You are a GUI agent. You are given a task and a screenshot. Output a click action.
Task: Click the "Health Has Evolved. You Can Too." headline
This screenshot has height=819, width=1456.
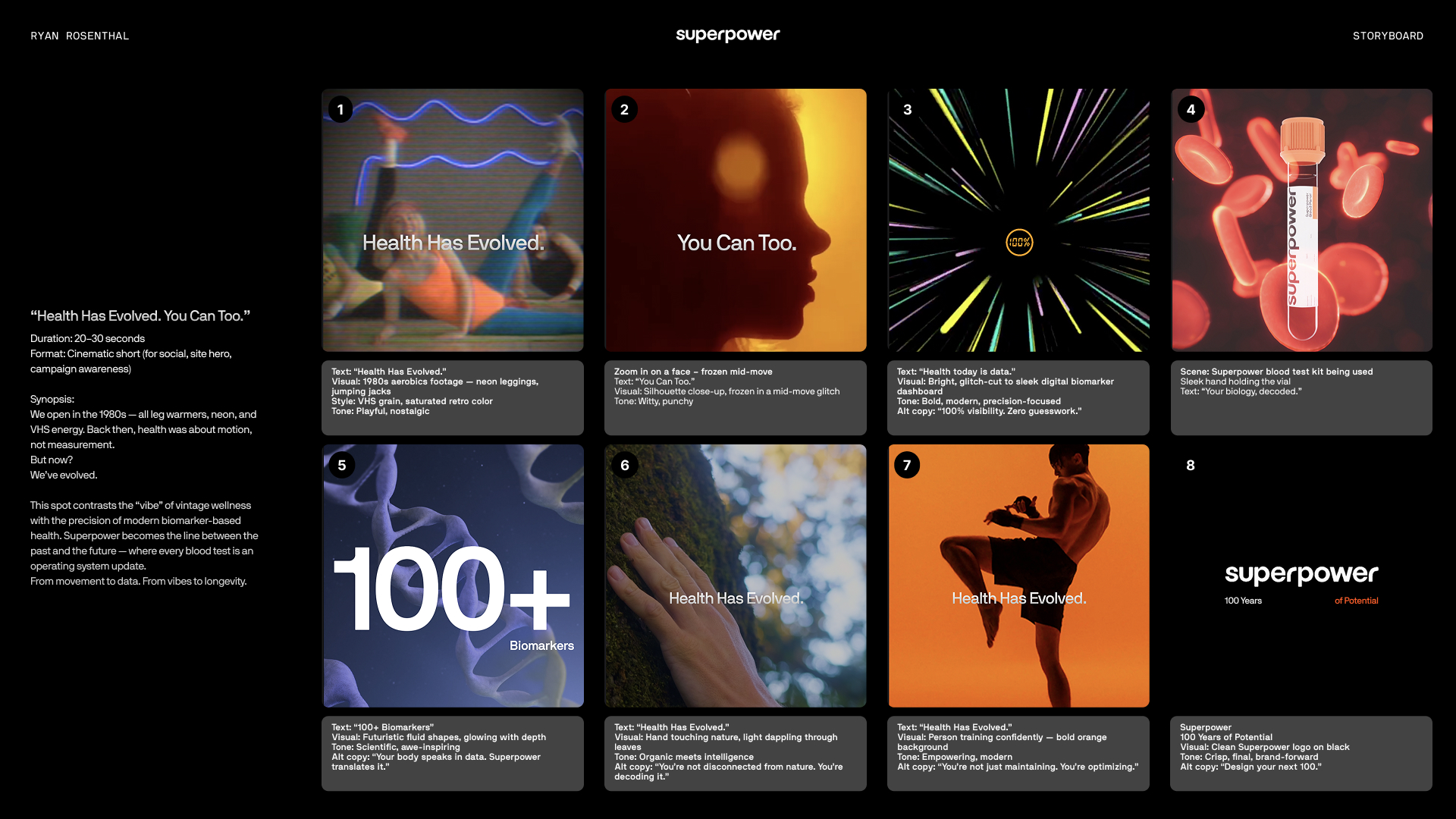tap(140, 316)
